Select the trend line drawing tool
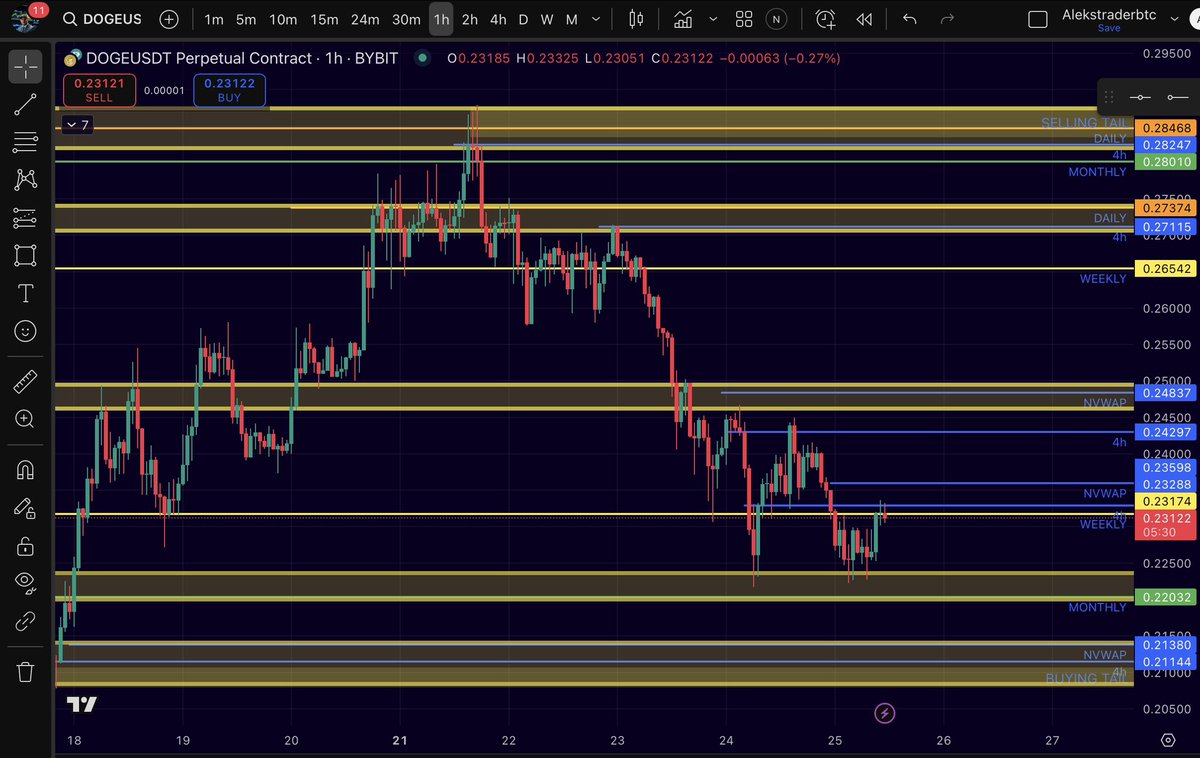This screenshot has width=1200, height=758. click(25, 104)
